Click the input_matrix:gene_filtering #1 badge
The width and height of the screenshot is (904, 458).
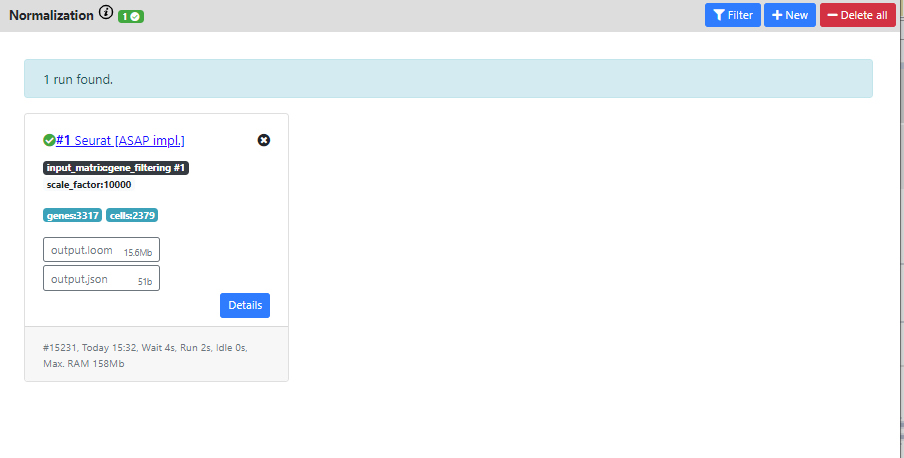(116, 168)
